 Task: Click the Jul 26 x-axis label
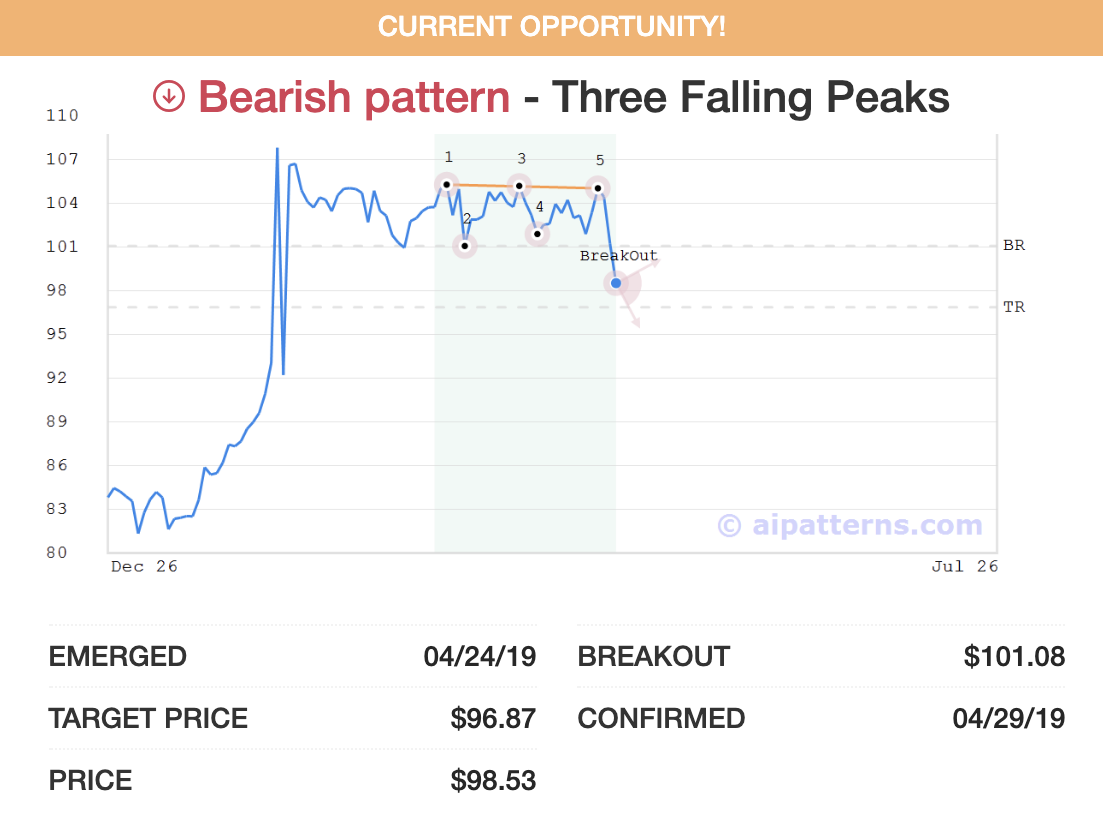tap(964, 567)
